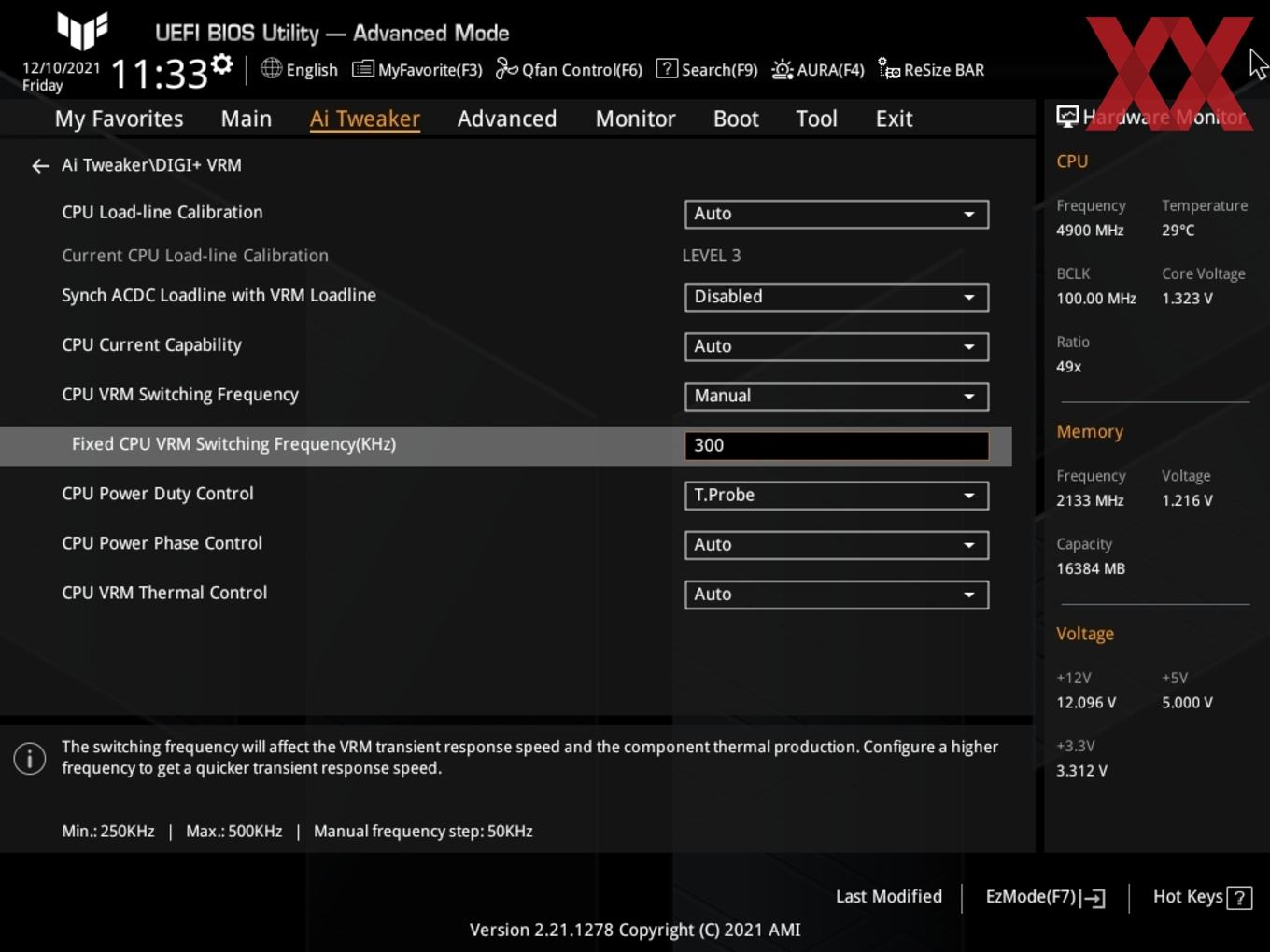This screenshot has width=1270, height=952.
Task: Click Core Voltage 1.323 V value
Action: click(x=1187, y=299)
